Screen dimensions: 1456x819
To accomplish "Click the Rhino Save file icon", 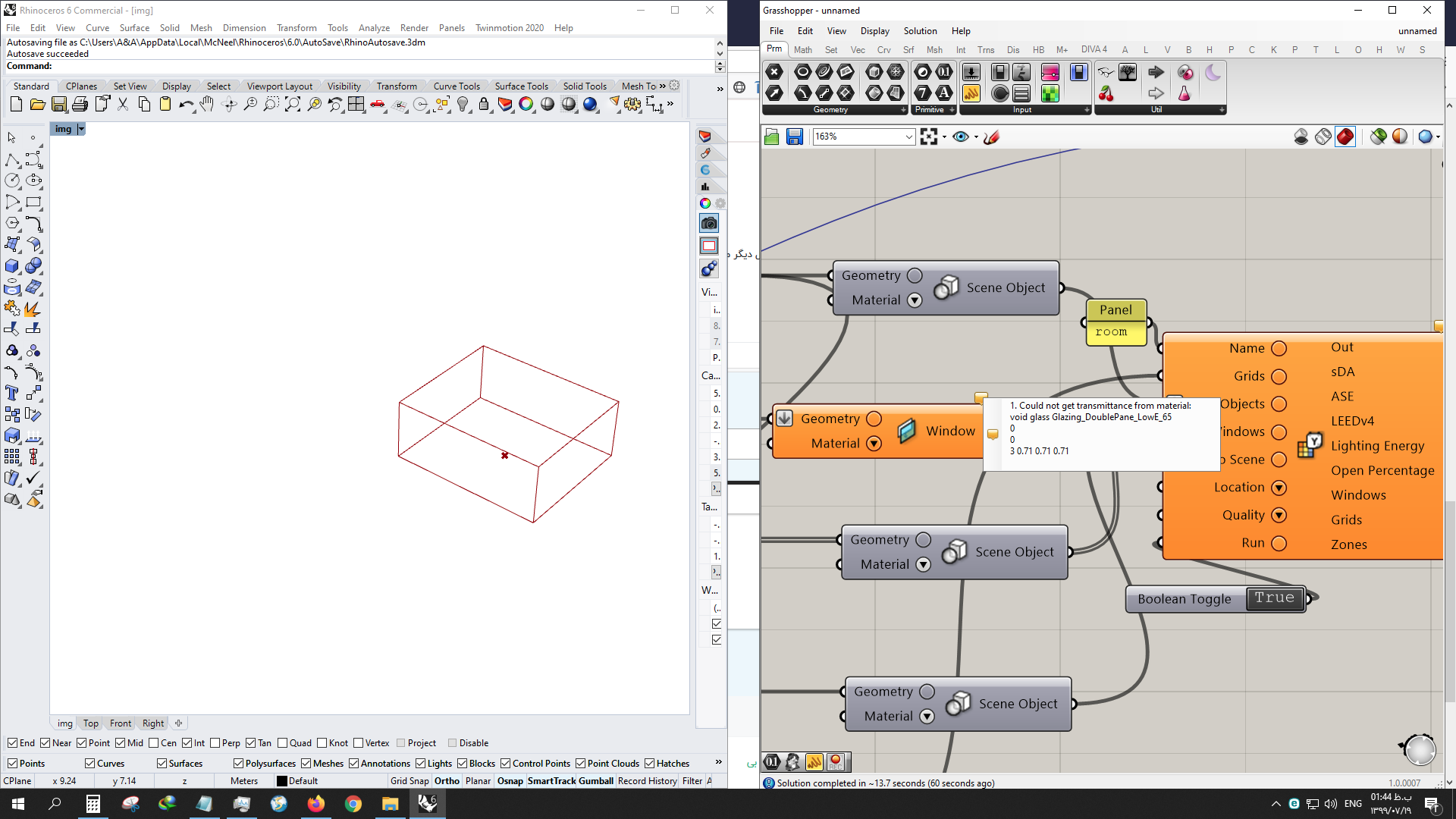I will 59,105.
